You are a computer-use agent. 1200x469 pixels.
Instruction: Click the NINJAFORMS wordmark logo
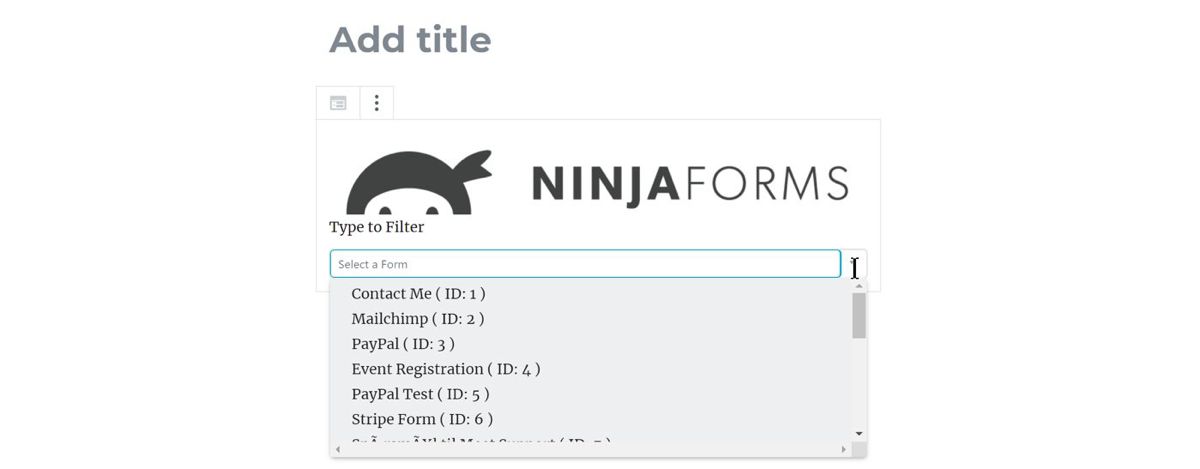click(690, 185)
